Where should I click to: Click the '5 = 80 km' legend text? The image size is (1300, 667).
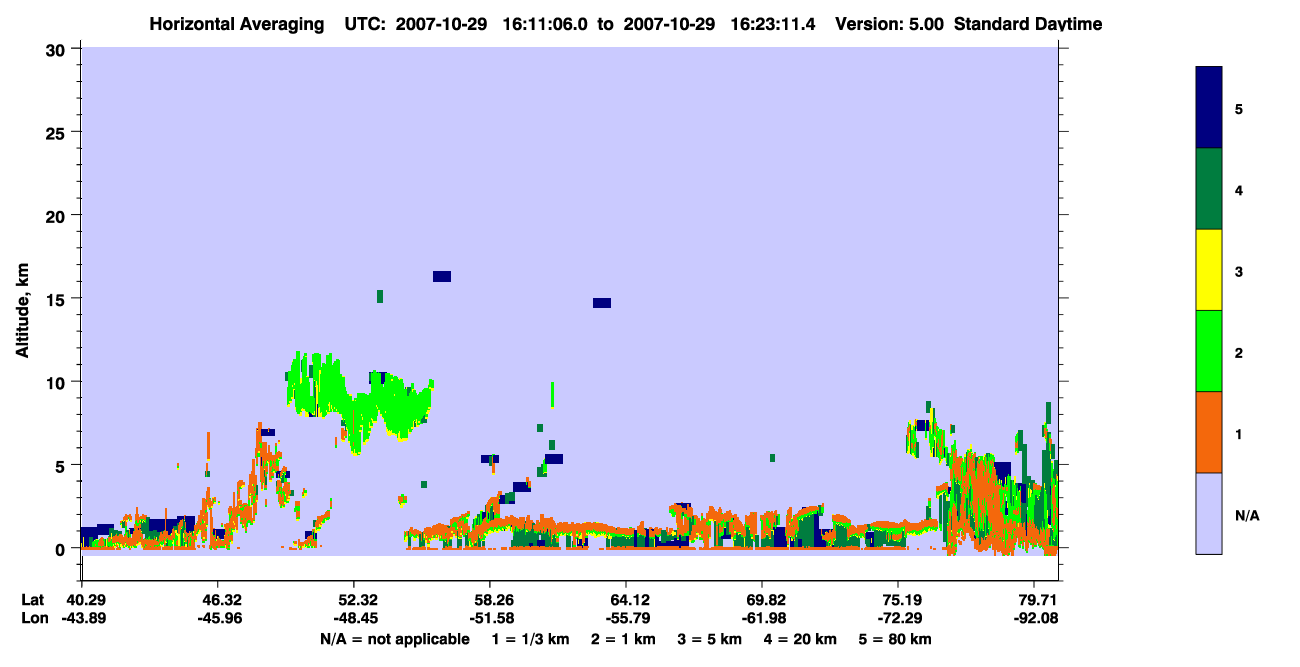tap(895, 639)
